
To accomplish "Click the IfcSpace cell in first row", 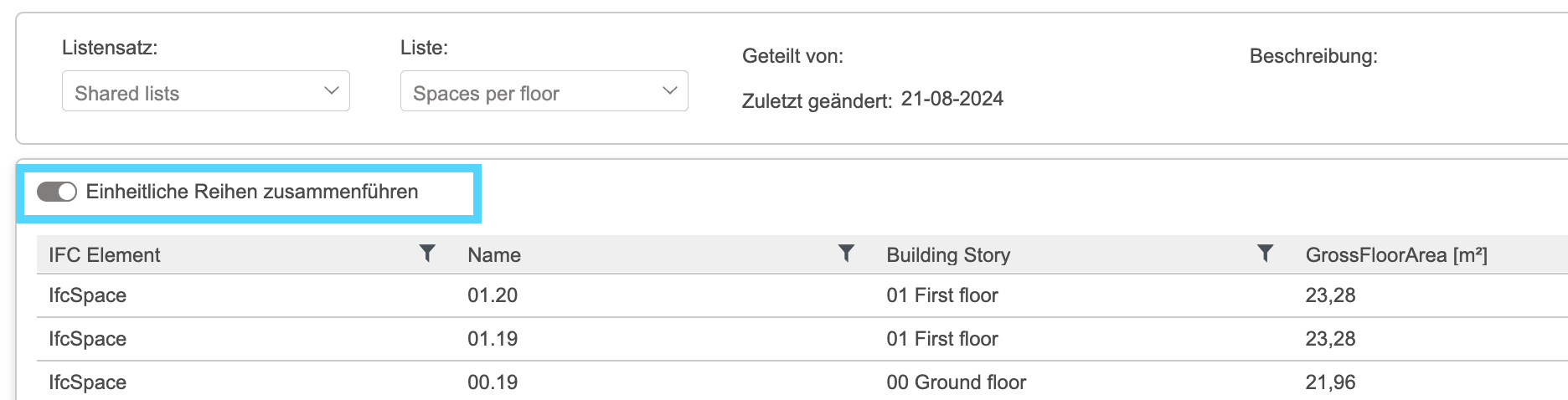I will point(87,295).
